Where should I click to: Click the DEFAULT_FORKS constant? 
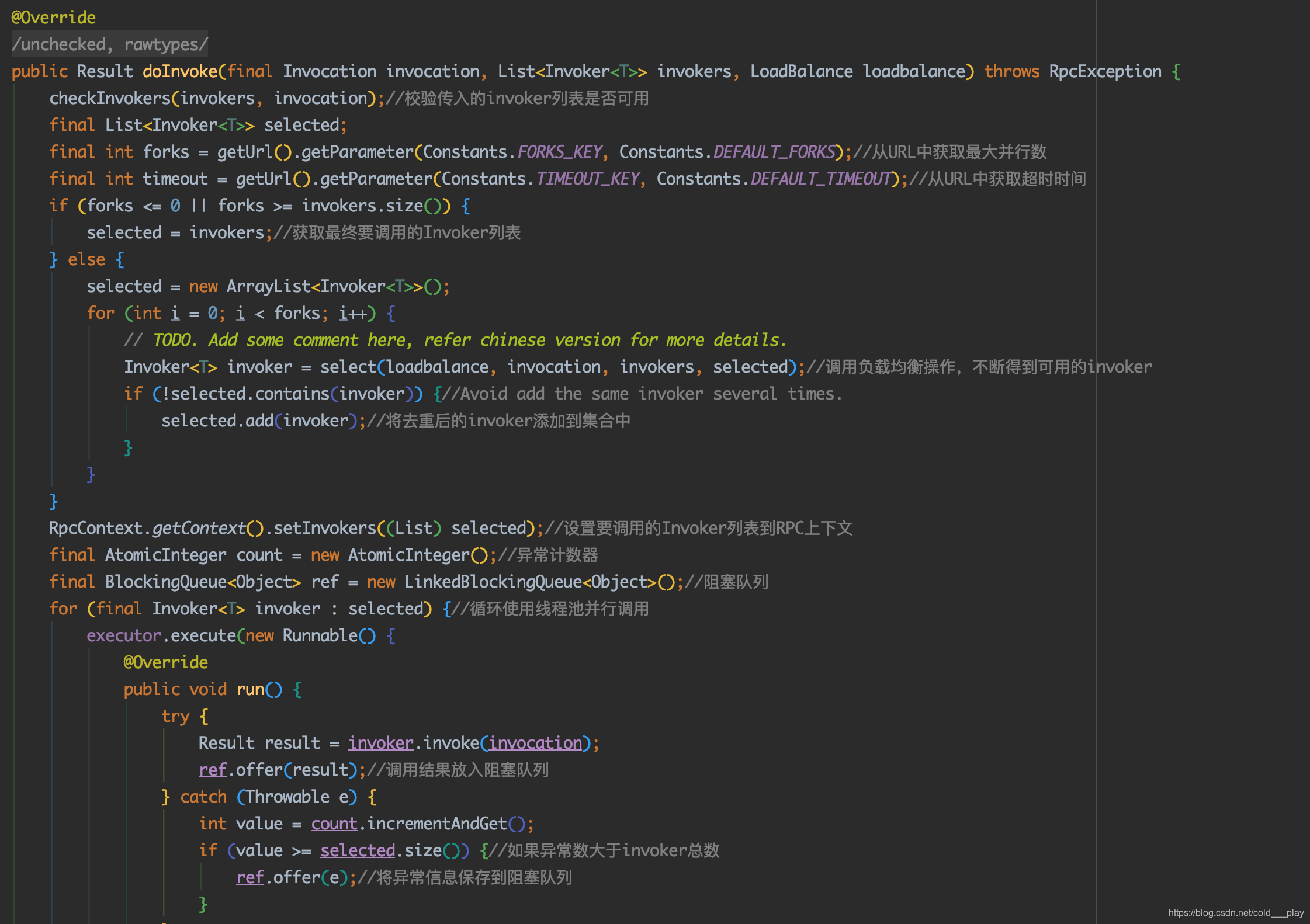pyautogui.click(x=775, y=152)
